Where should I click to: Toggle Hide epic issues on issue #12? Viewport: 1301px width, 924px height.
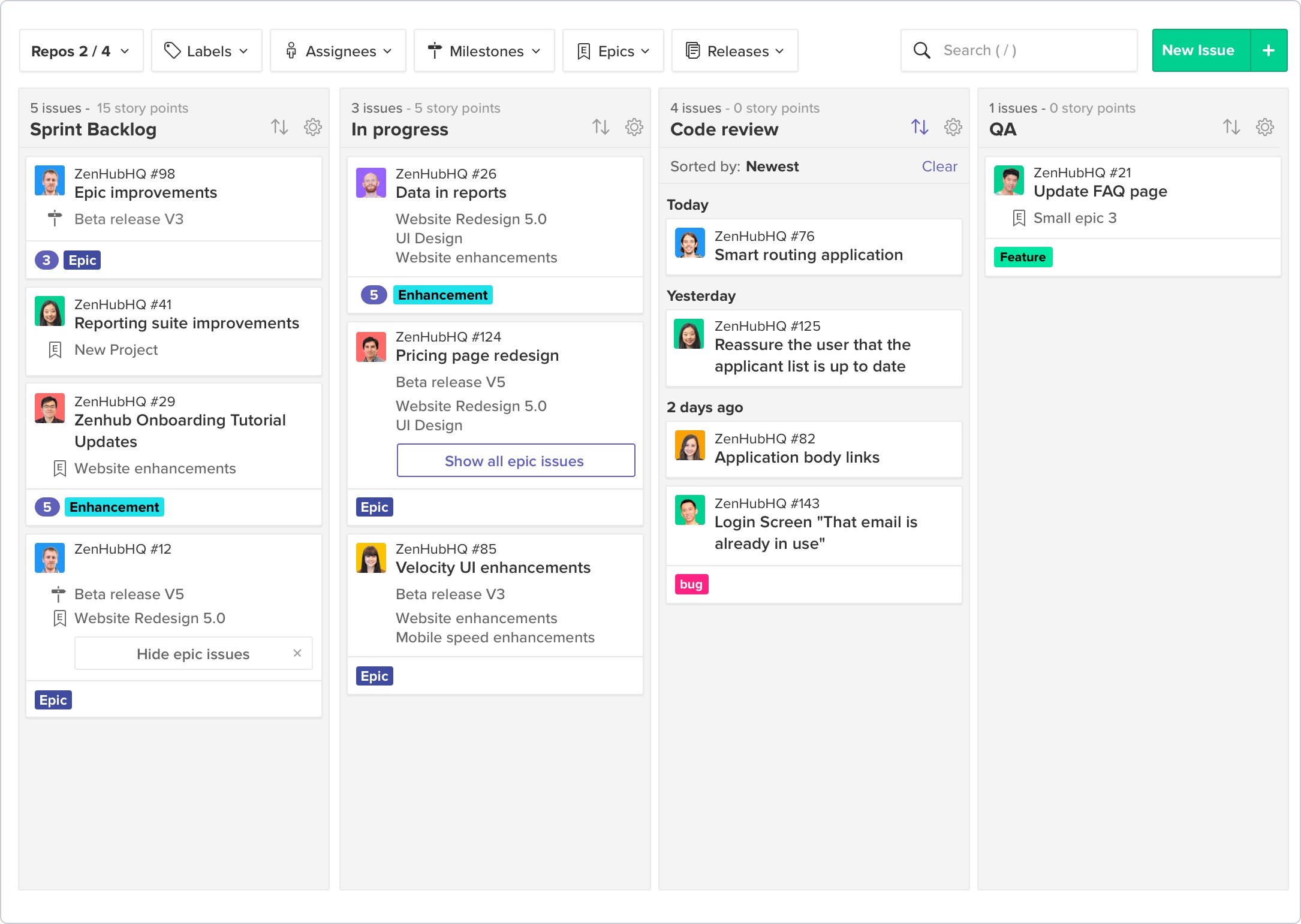192,653
